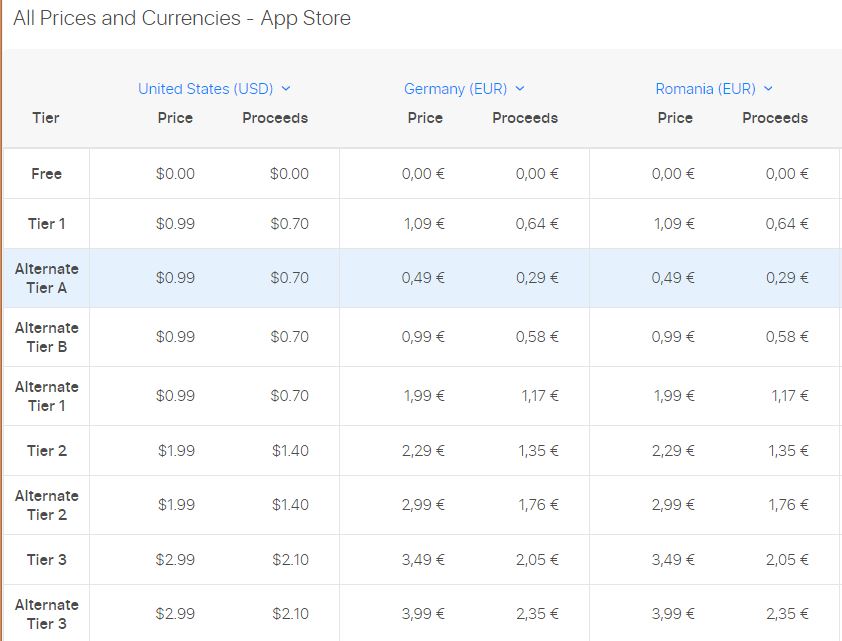This screenshot has width=842, height=641.
Task: Select the Tier 3 row label
Action: pos(47,560)
